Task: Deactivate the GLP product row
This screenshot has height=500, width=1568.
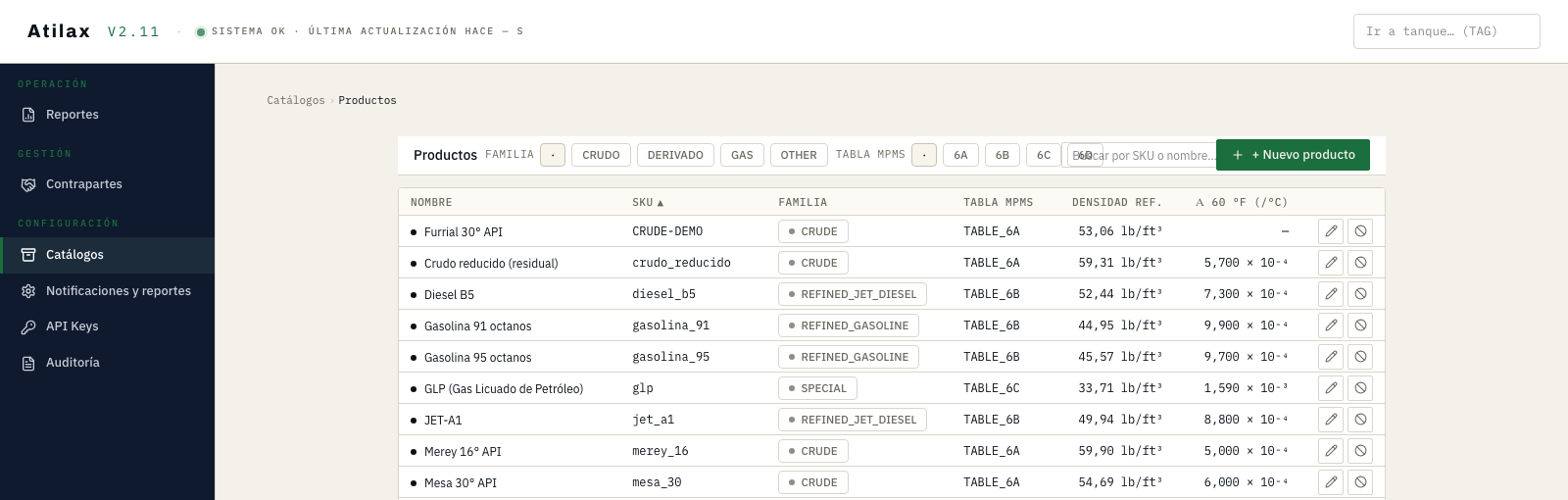Action: 1360,388
